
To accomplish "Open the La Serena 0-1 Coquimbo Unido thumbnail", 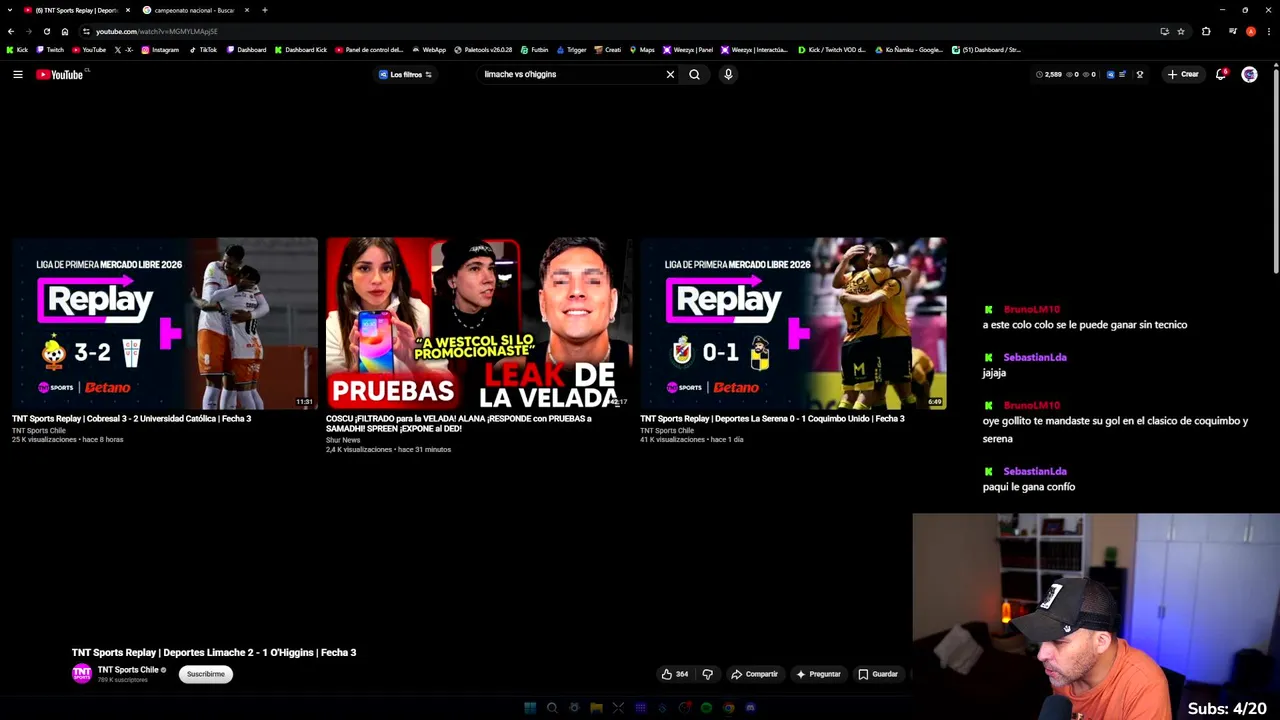I will coord(792,323).
